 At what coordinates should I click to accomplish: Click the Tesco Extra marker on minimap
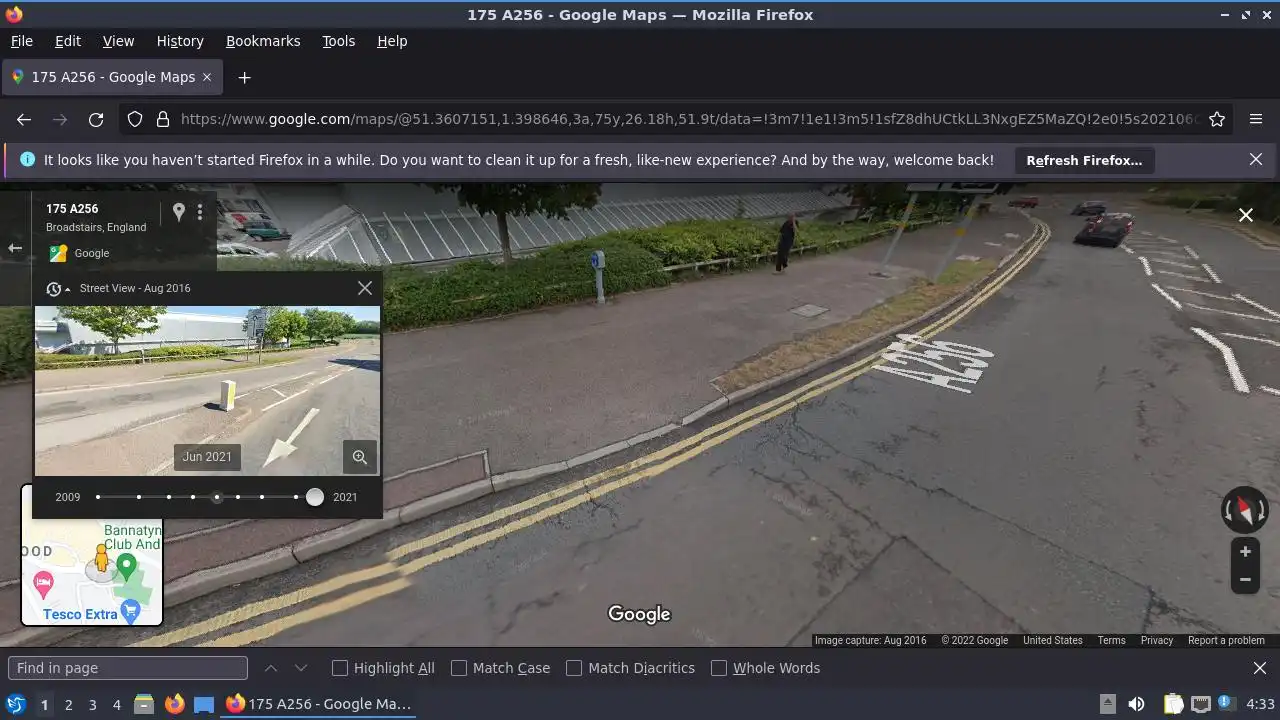(x=130, y=609)
